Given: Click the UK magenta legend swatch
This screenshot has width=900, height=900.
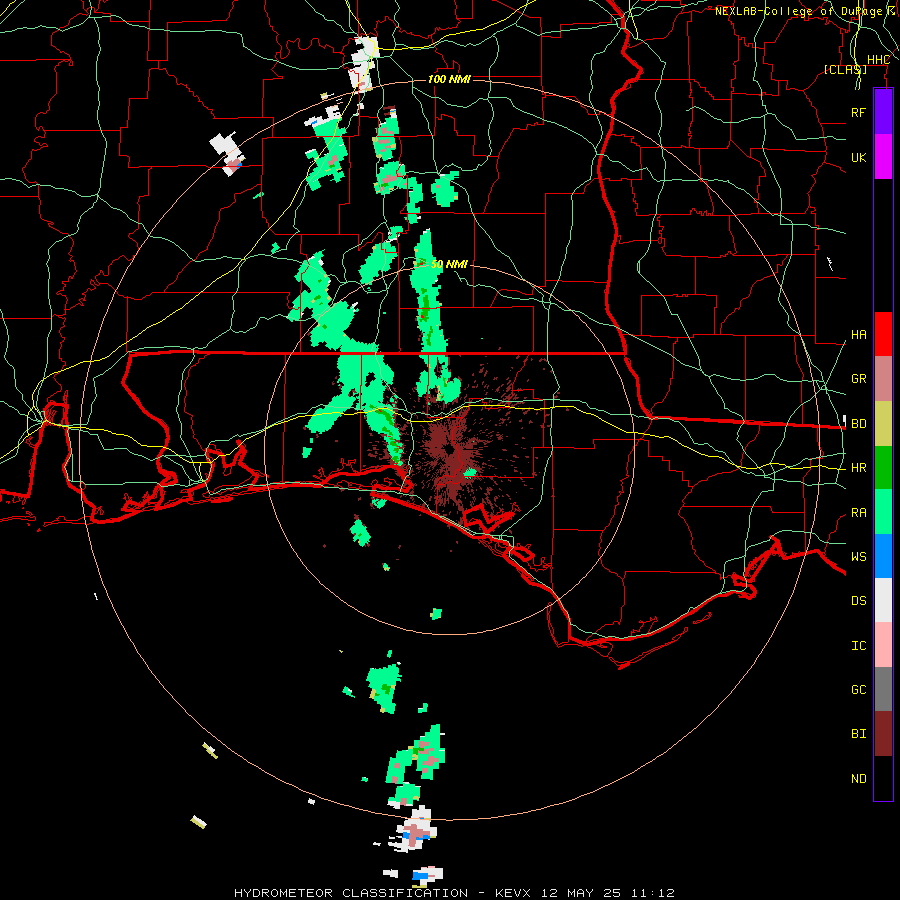Looking at the screenshot, I should 883,157.
